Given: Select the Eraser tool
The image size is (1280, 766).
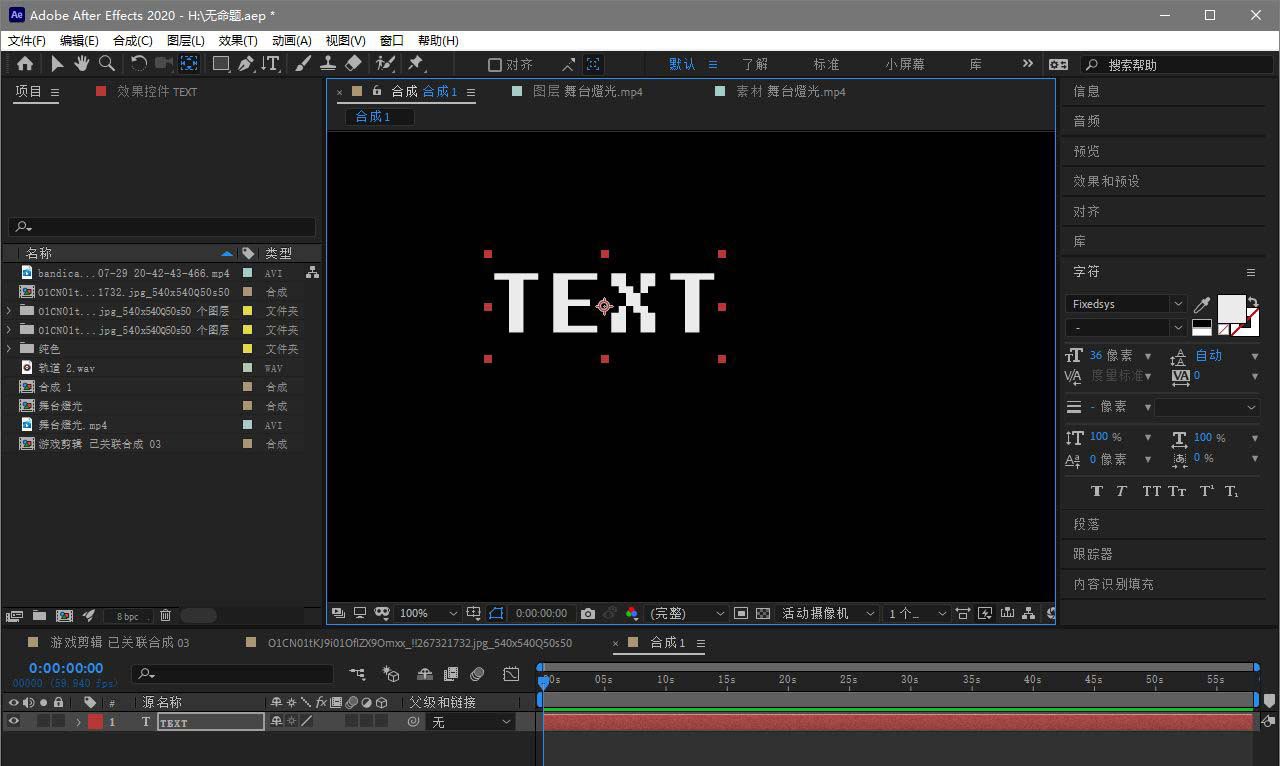Looking at the screenshot, I should coord(353,64).
